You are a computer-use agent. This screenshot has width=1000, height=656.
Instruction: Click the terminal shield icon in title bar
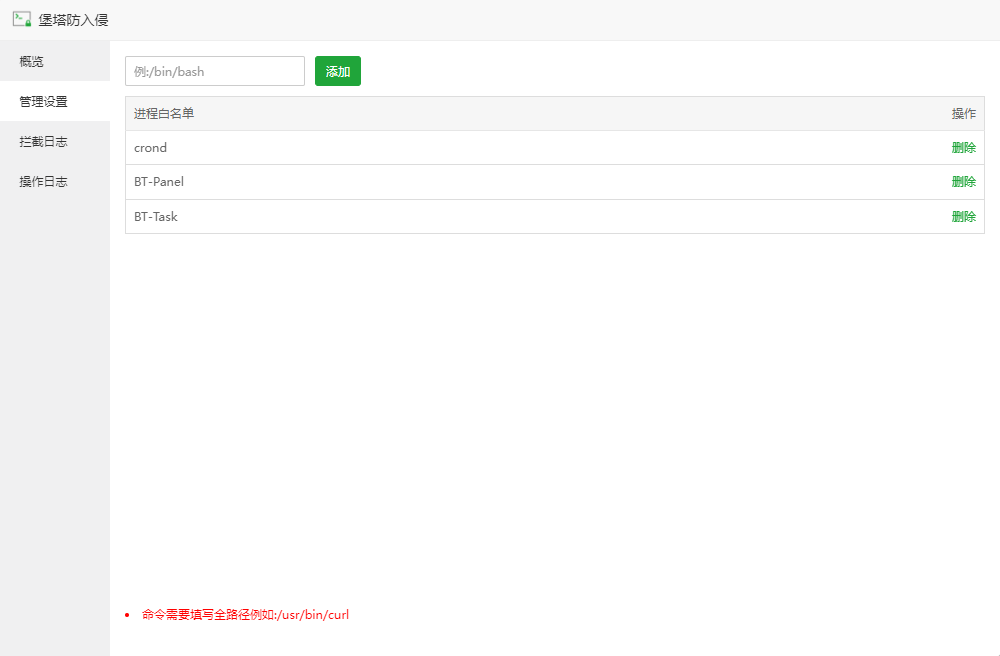[x=21, y=19]
